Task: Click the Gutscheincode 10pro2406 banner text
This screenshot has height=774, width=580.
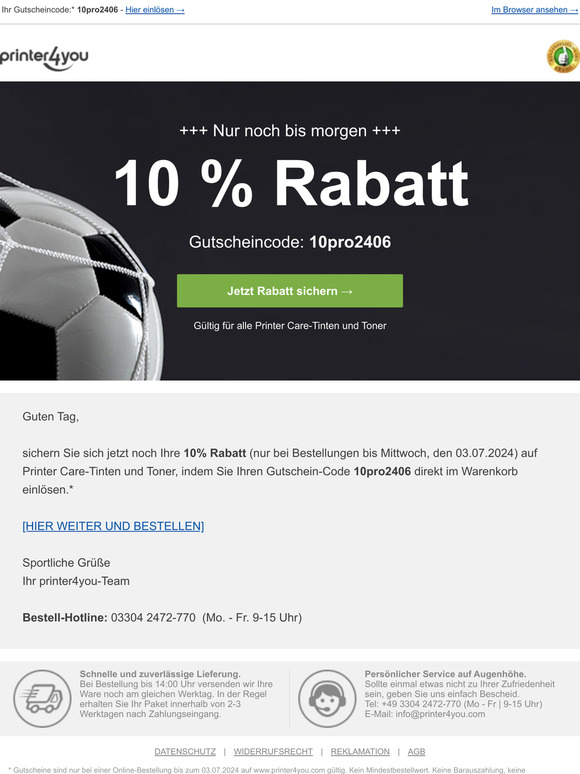Action: [x=290, y=242]
